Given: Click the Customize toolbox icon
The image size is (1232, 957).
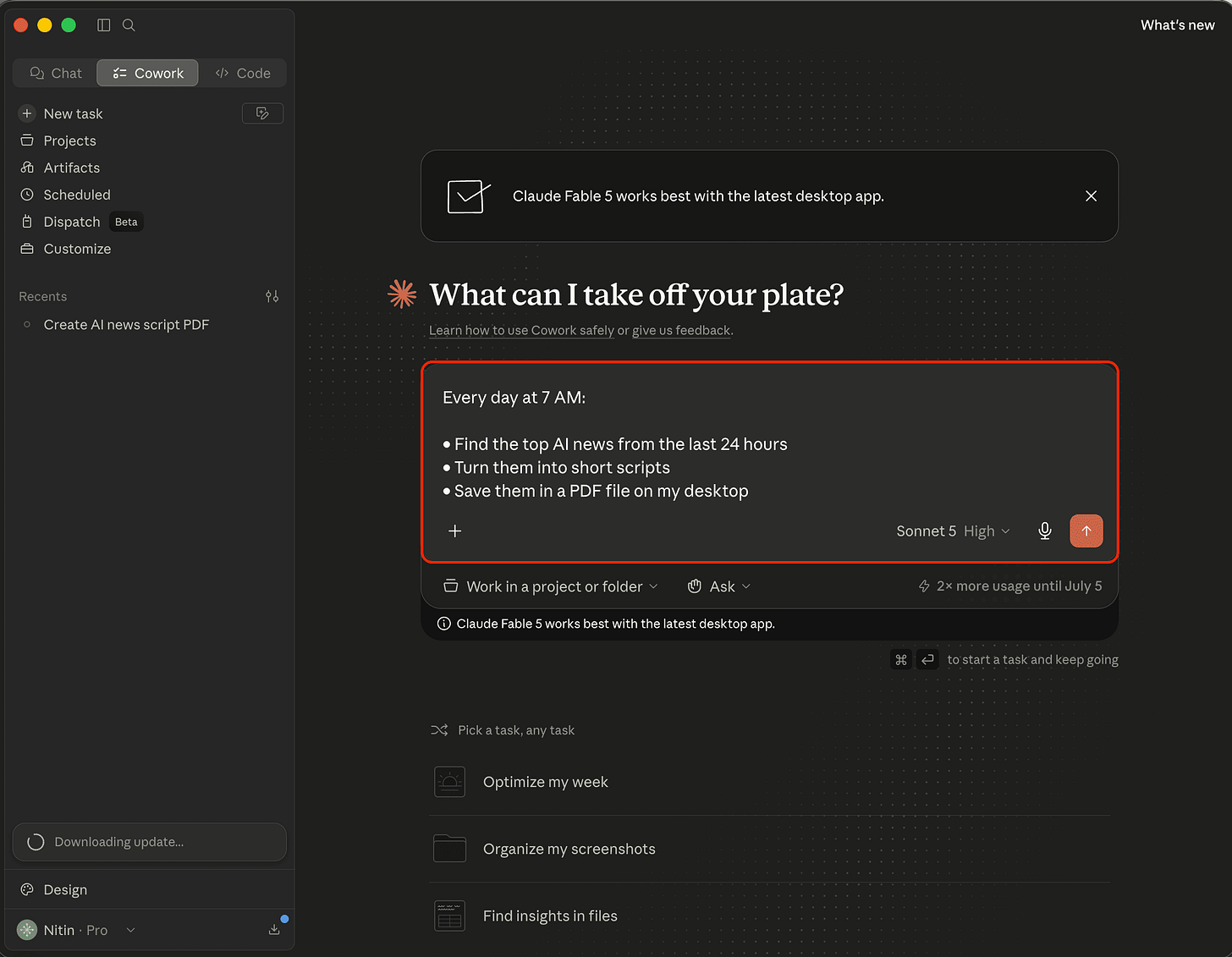Looking at the screenshot, I should 27,249.
